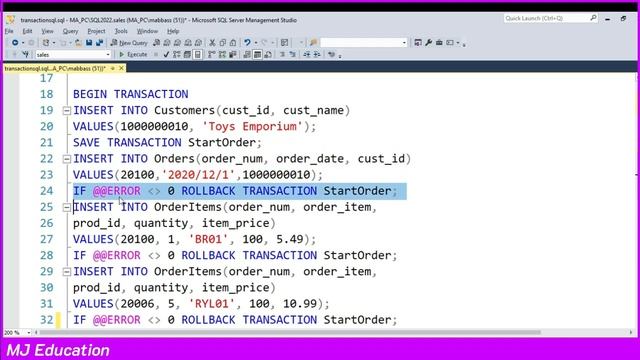Open the Help menu
The image size is (640, 360).
coord(173,31)
